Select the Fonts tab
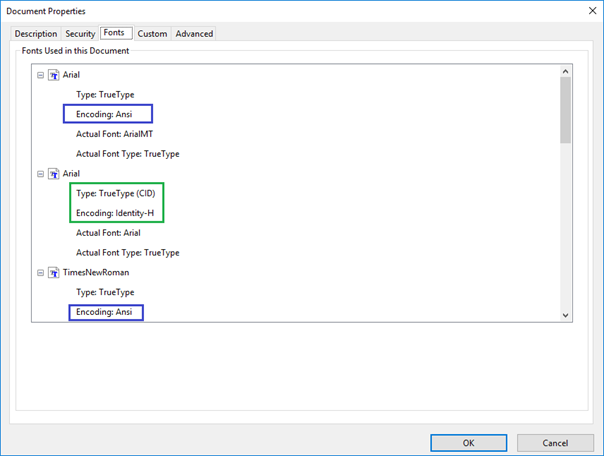The width and height of the screenshot is (604, 456). tap(116, 33)
